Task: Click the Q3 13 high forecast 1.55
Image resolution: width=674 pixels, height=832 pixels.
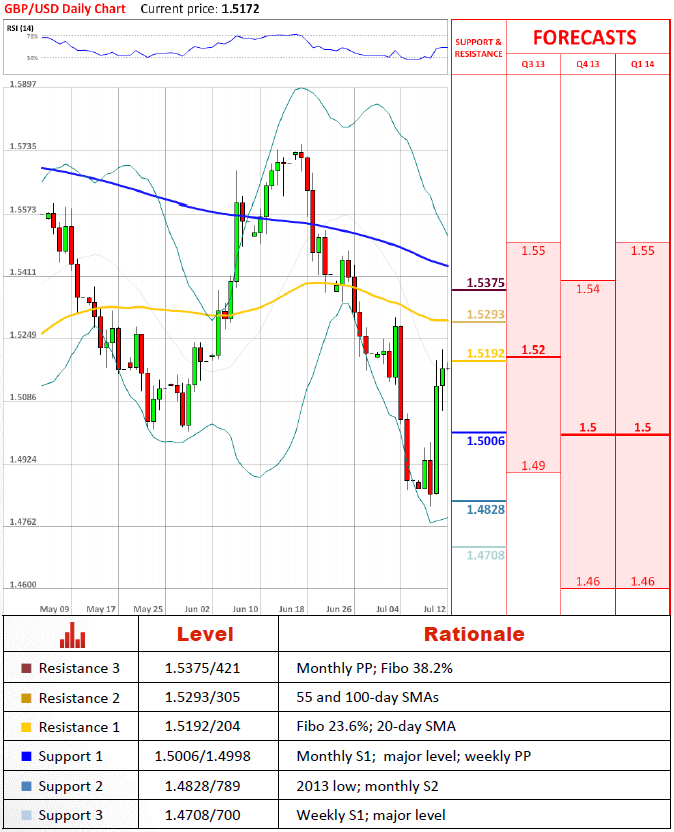Action: pyautogui.click(x=533, y=250)
